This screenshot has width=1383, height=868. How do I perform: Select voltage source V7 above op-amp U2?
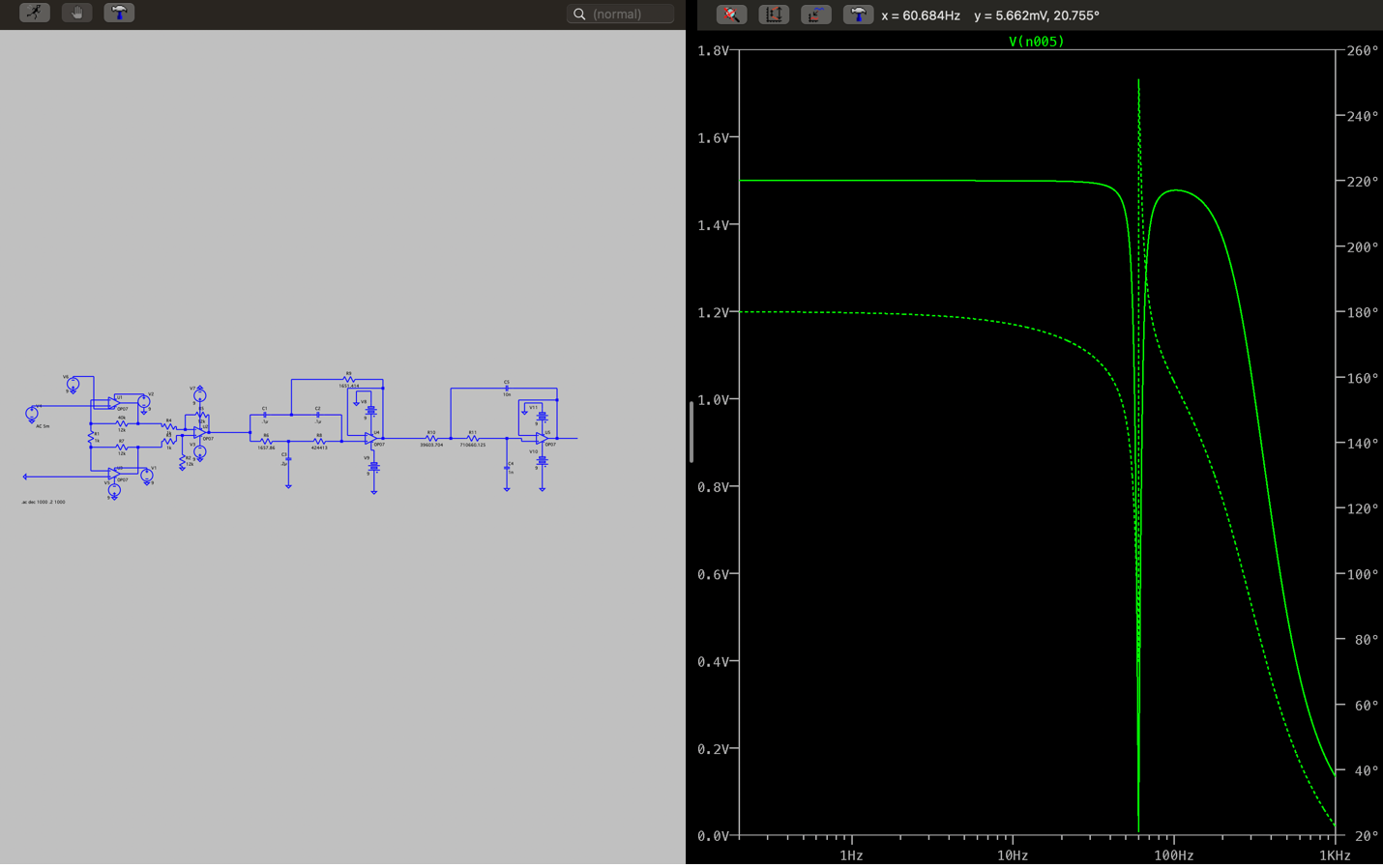pos(200,395)
